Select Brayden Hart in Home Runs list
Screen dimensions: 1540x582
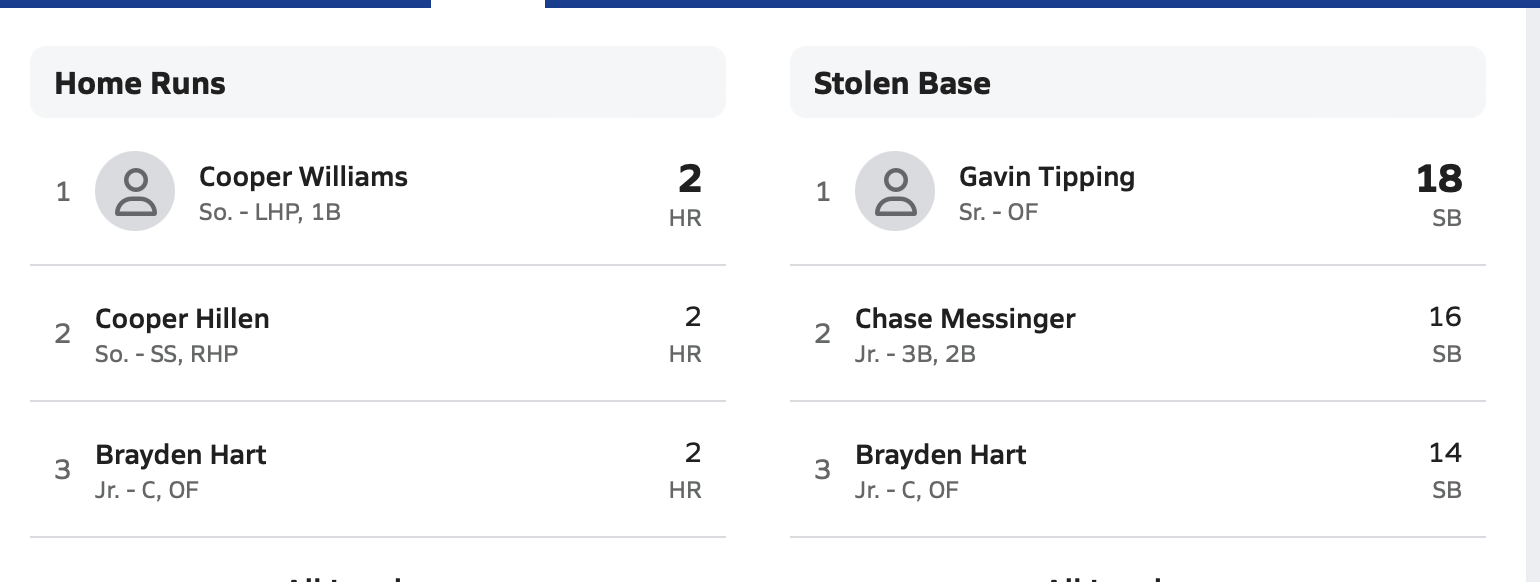point(180,455)
